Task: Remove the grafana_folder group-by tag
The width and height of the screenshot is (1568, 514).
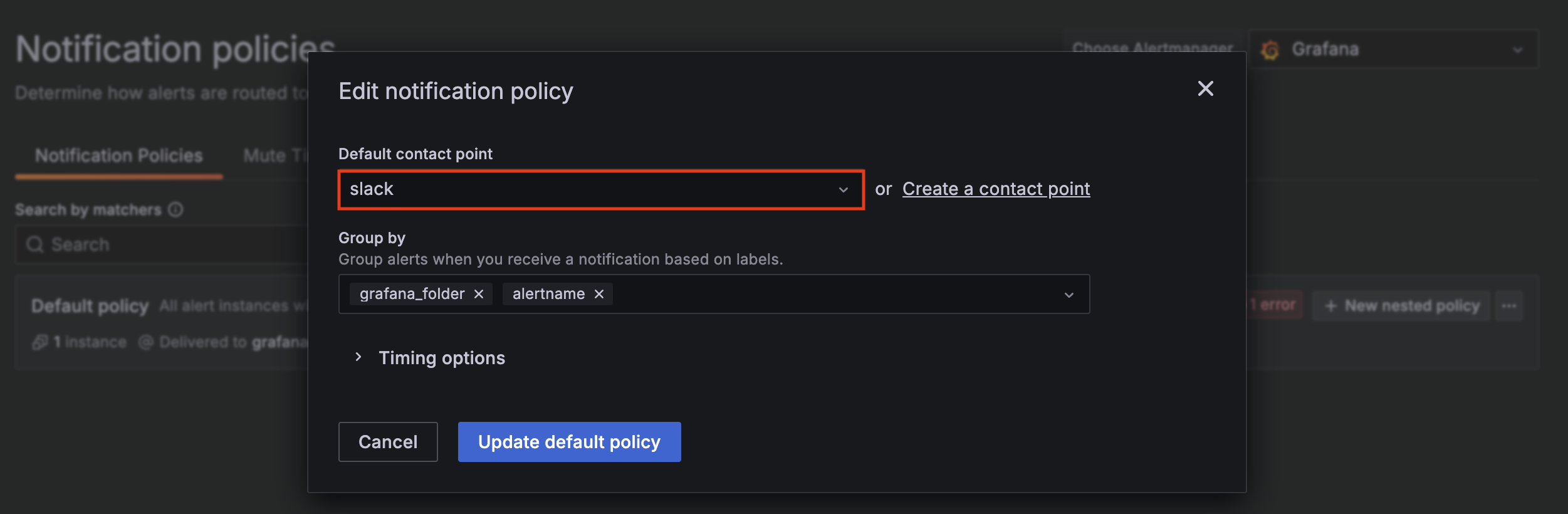Action: (x=479, y=294)
